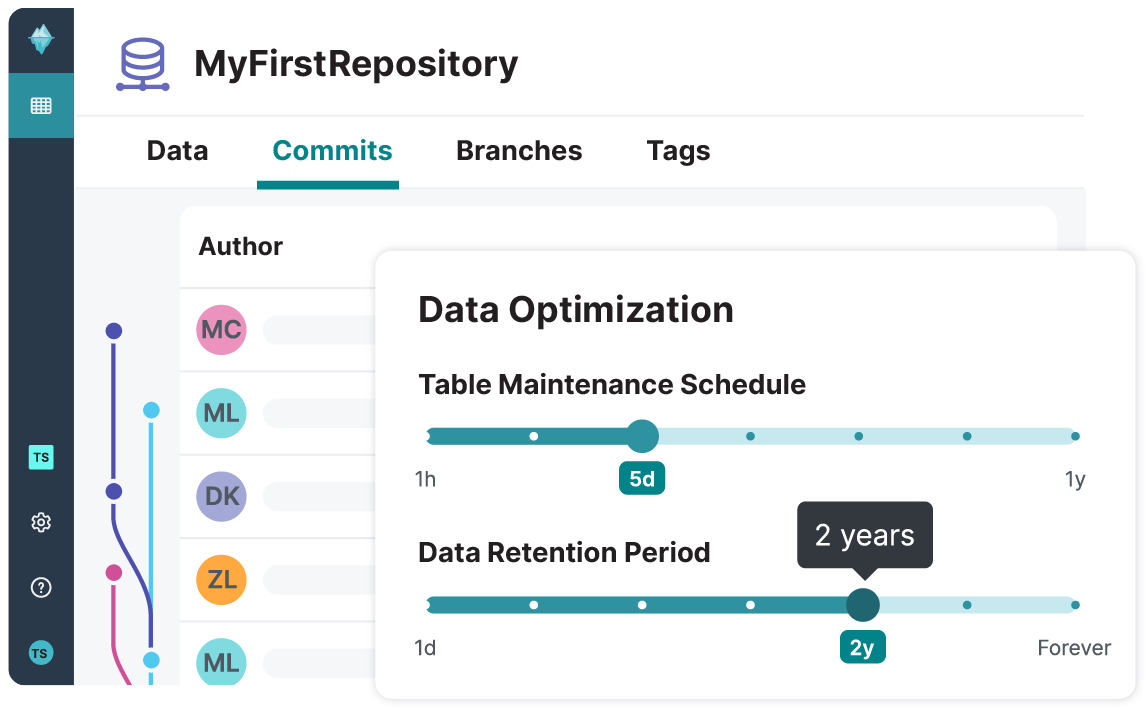Switch to the Data tab
This screenshot has height=709, width=1146.
[177, 151]
